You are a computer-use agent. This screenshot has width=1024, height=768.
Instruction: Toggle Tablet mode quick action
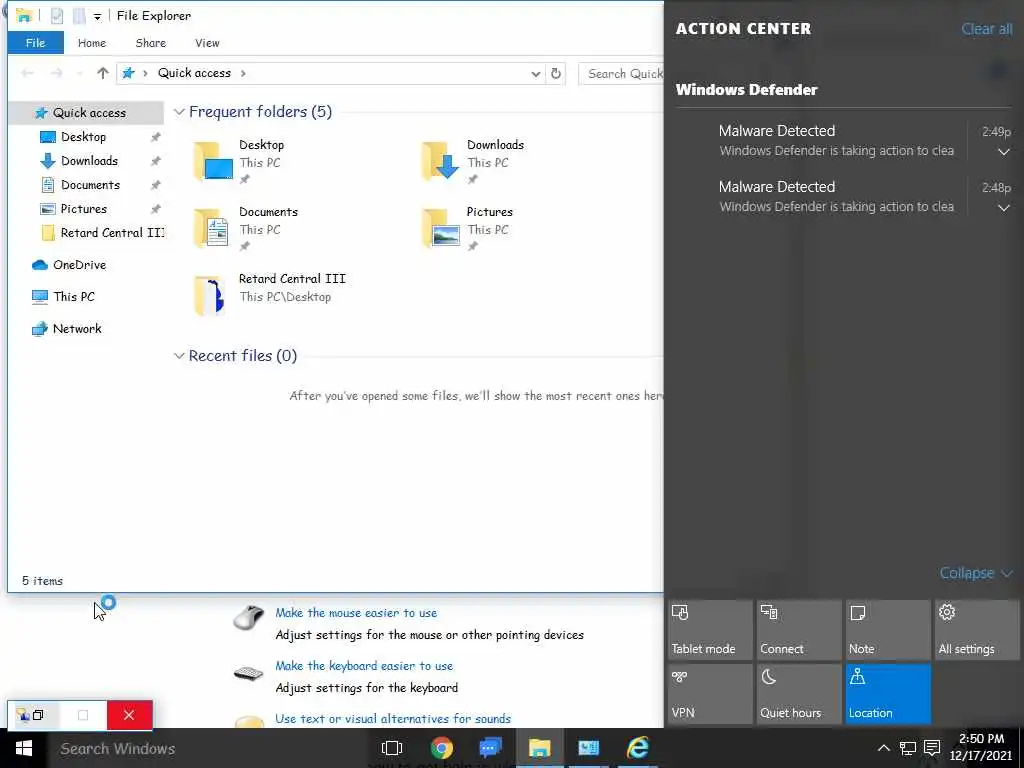click(x=710, y=630)
